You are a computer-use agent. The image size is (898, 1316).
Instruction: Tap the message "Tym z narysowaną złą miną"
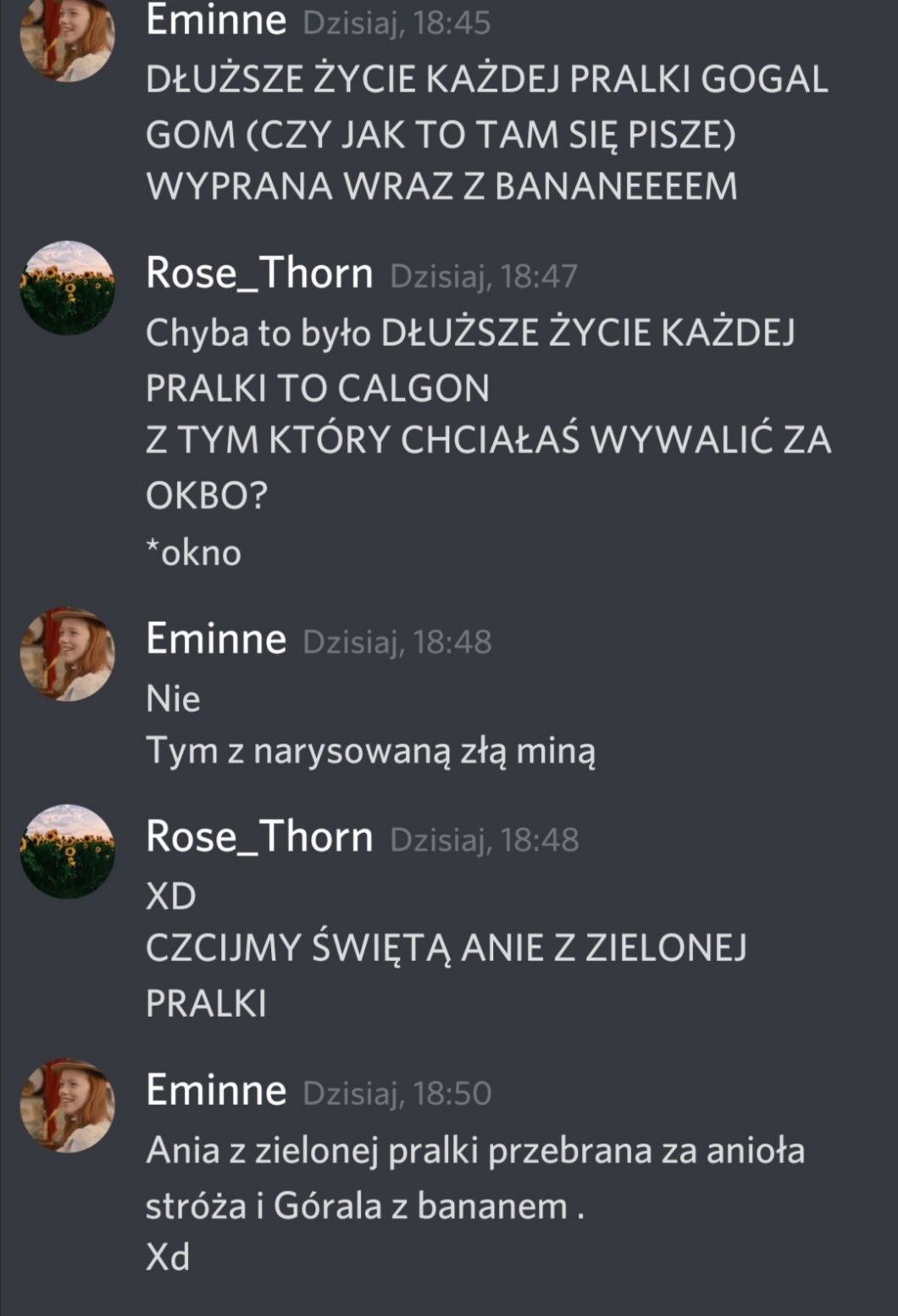(x=371, y=752)
